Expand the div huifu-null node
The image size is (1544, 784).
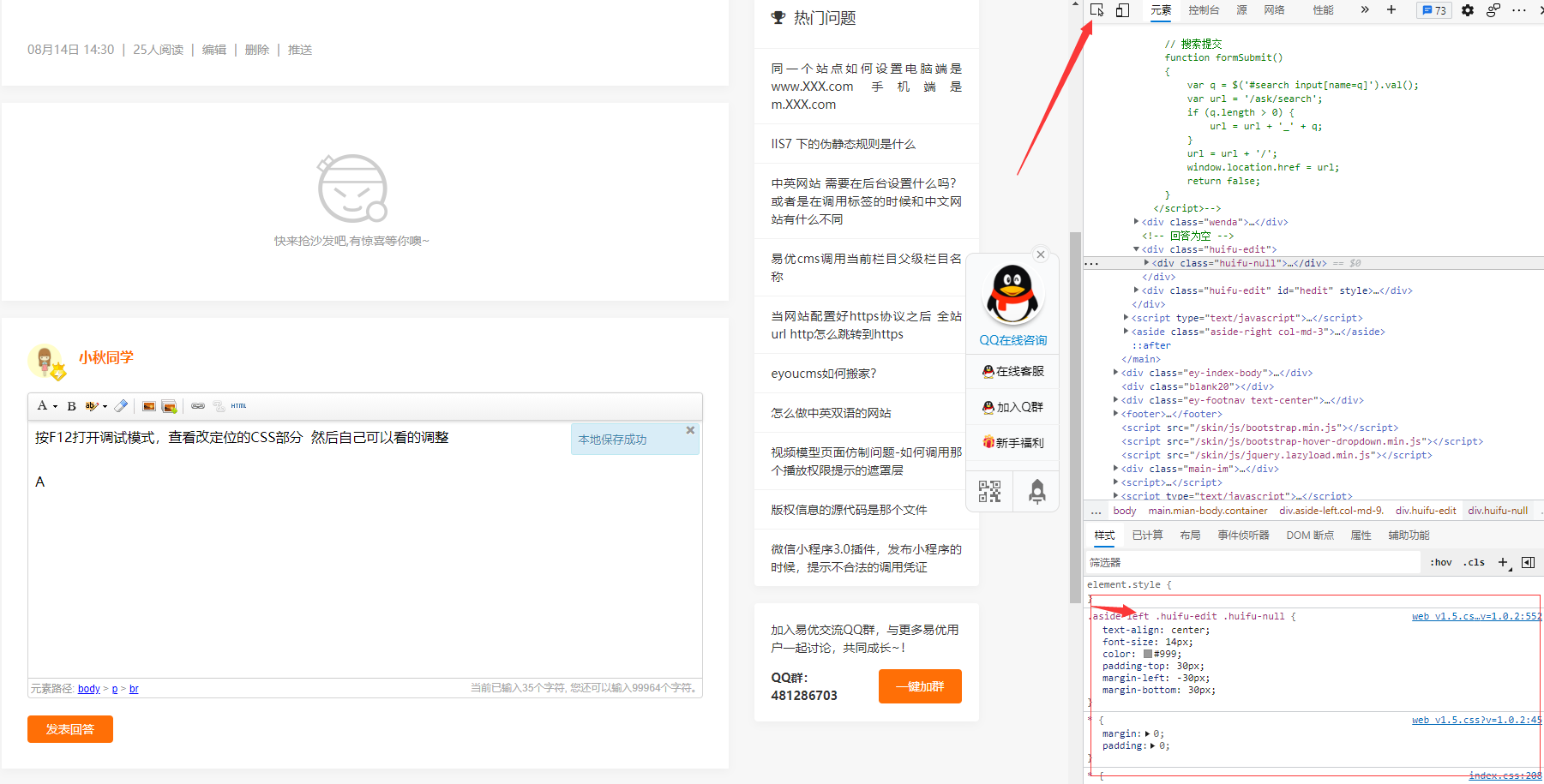(1146, 263)
